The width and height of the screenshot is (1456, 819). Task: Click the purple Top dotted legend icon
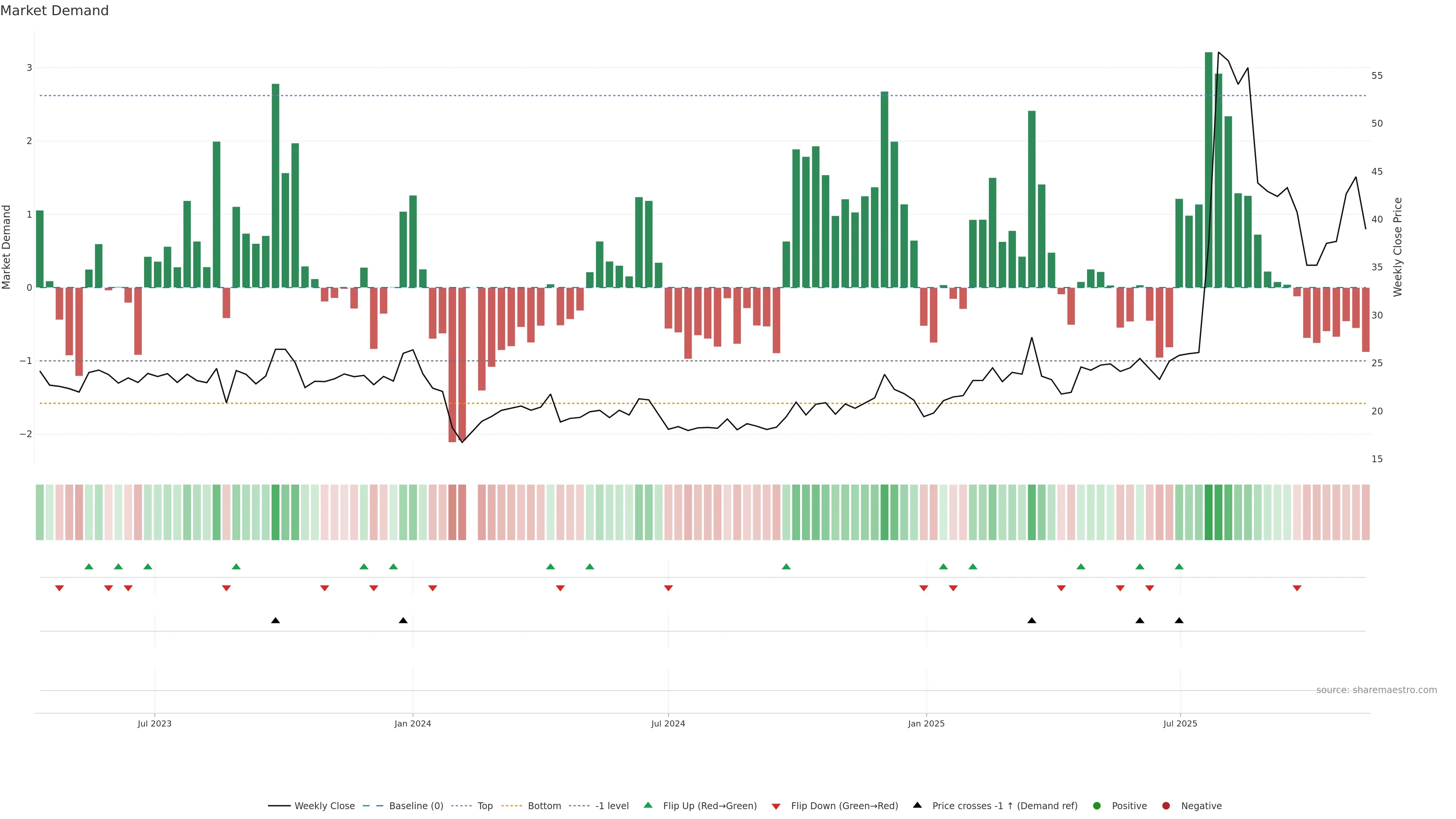(461, 806)
